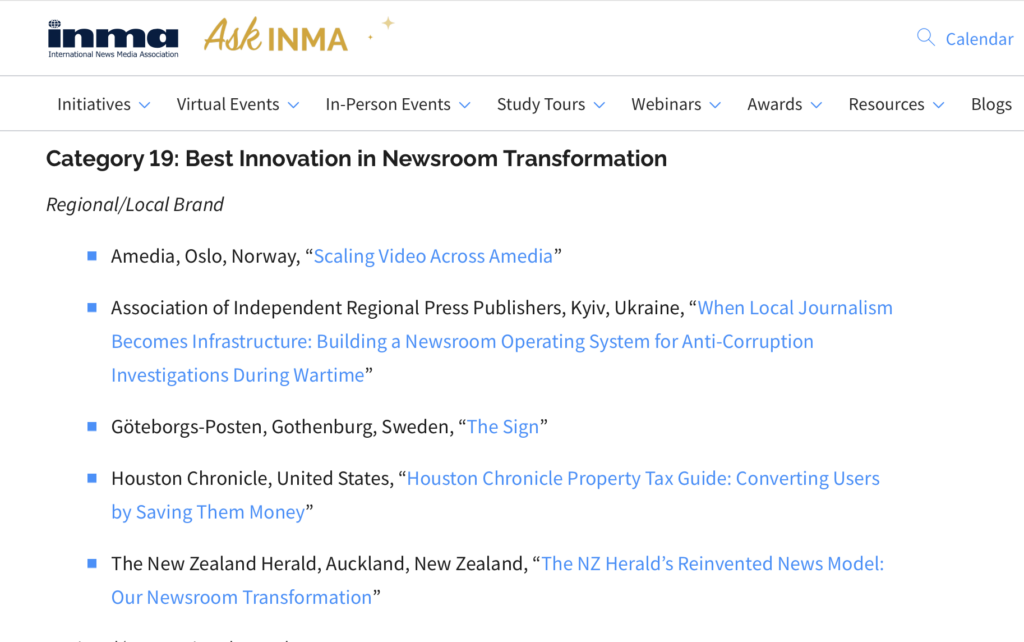Open NZ Herald's Reinvented News Model link
Screen dimensions: 1024x642
pyautogui.click(x=712, y=564)
